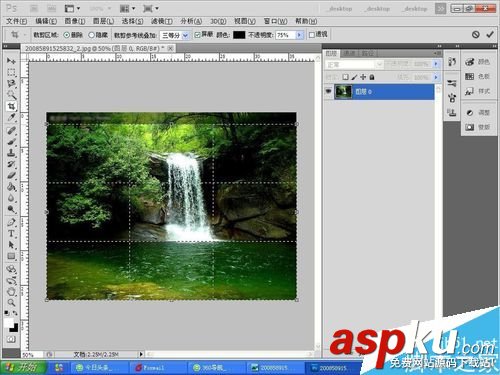Select the Lasso tool
Screen dimensions: 500x375
pyautogui.click(x=11, y=83)
